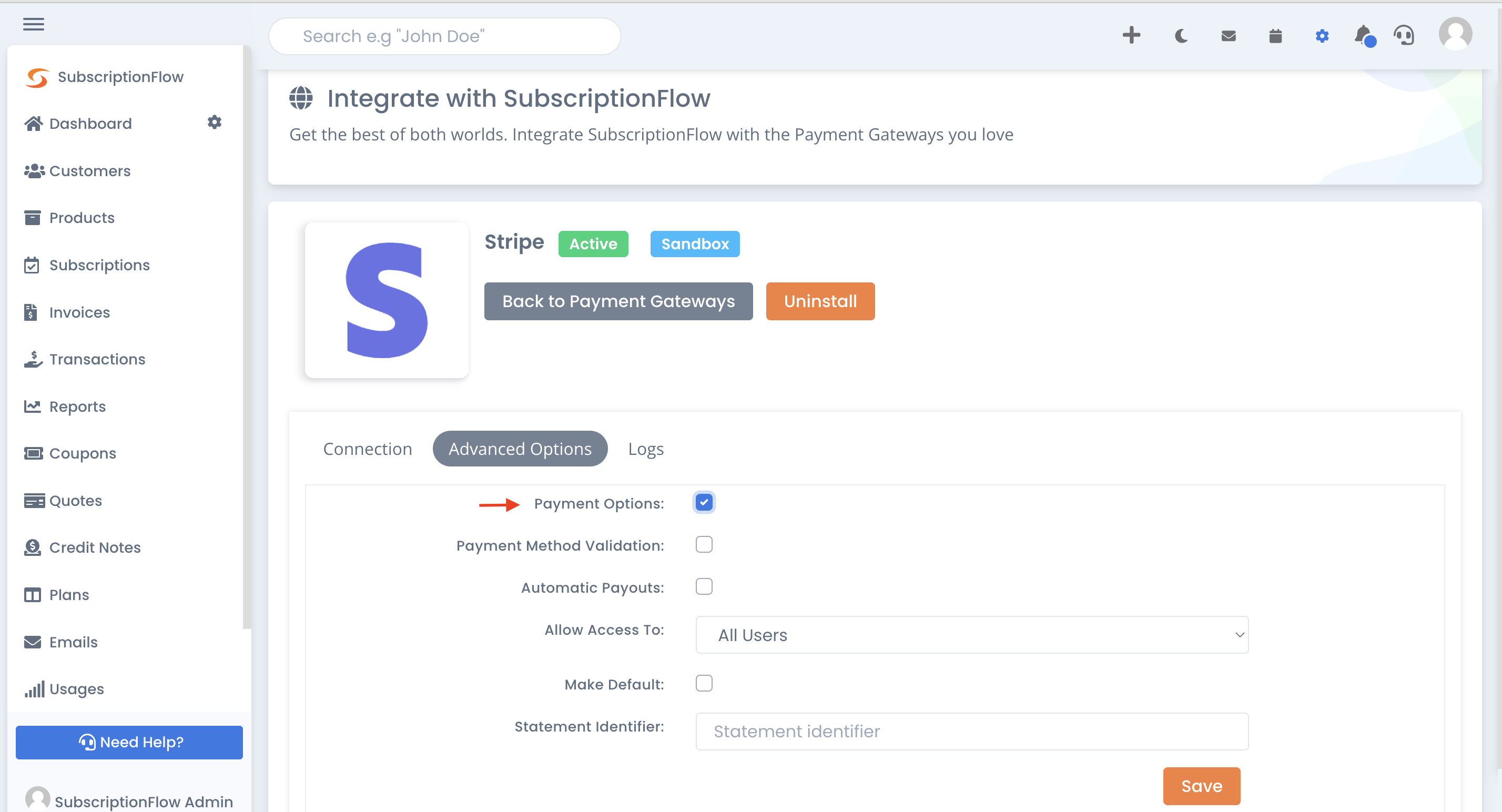The image size is (1502, 812).
Task: Open the user profile avatar
Action: 1455,34
